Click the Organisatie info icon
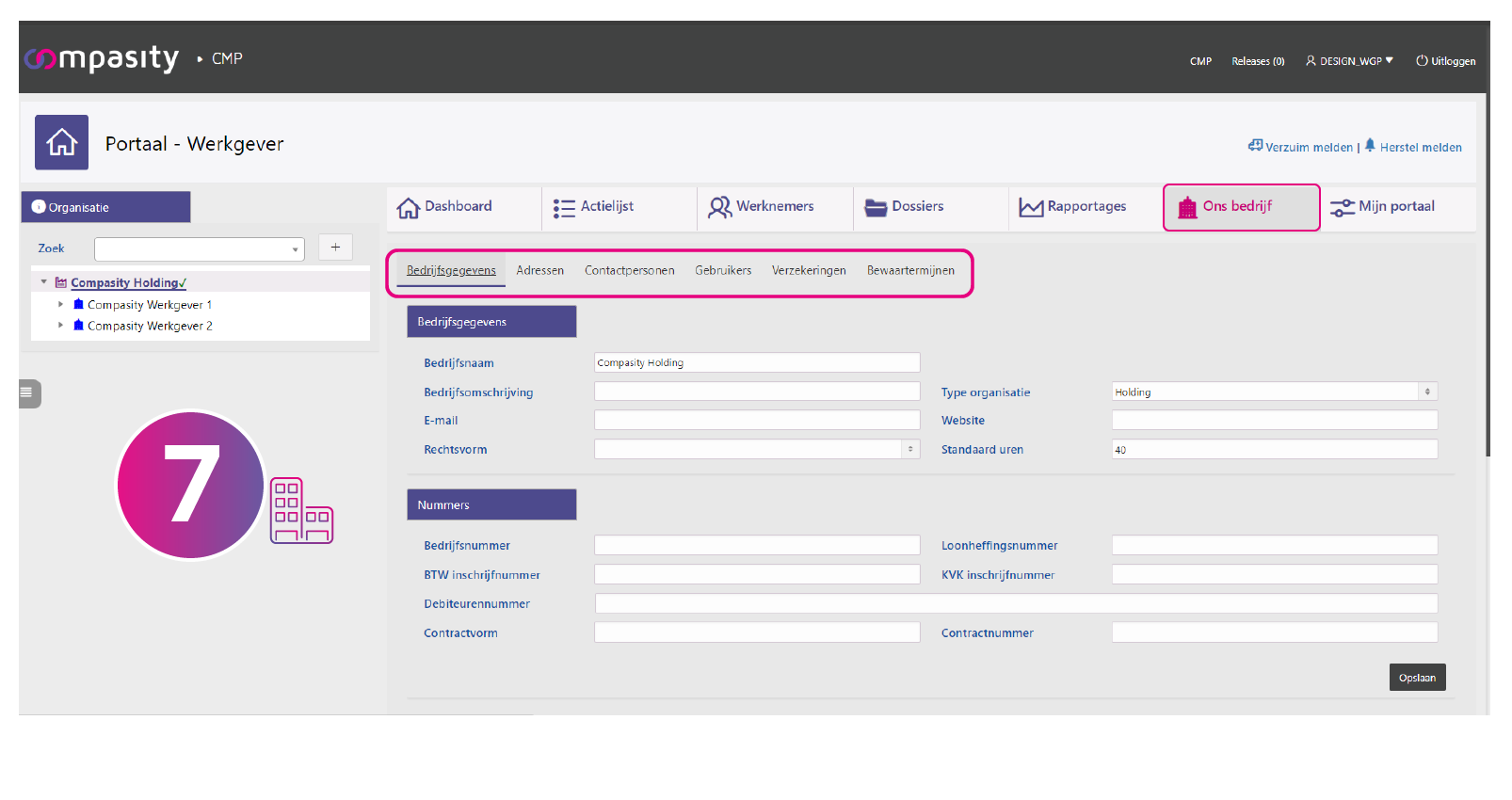The height and width of the screenshot is (800, 1512). 39,207
